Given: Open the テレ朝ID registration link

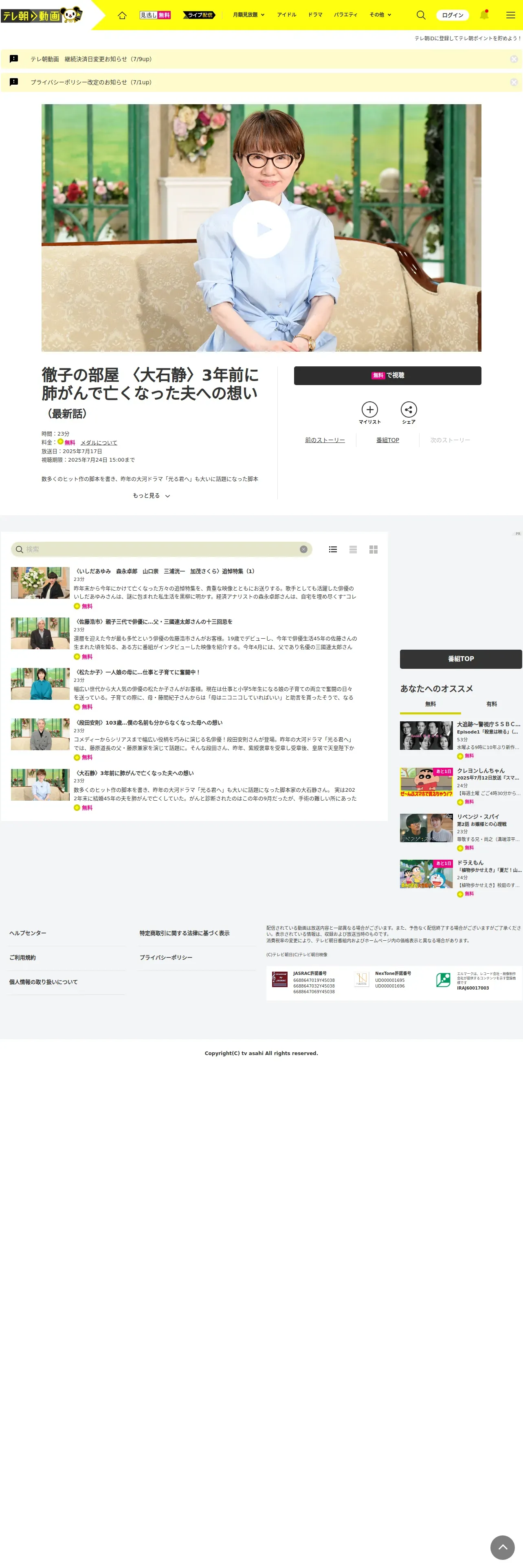Looking at the screenshot, I should [468, 38].
